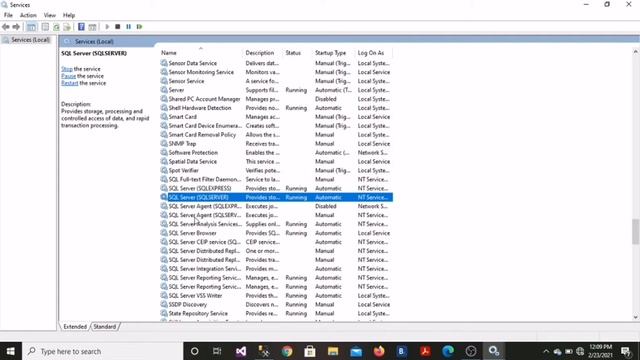This screenshot has width=640, height=360.
Task: Switch to the Standard tab
Action: 104,327
